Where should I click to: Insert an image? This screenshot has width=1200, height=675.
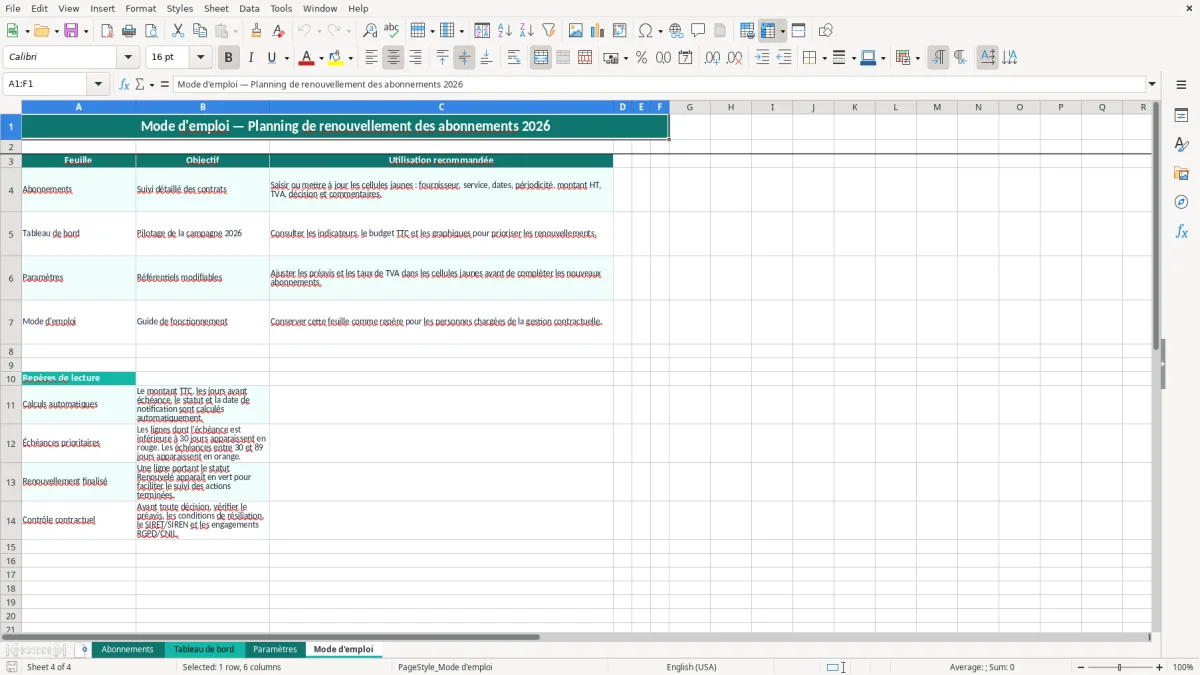coord(576,31)
